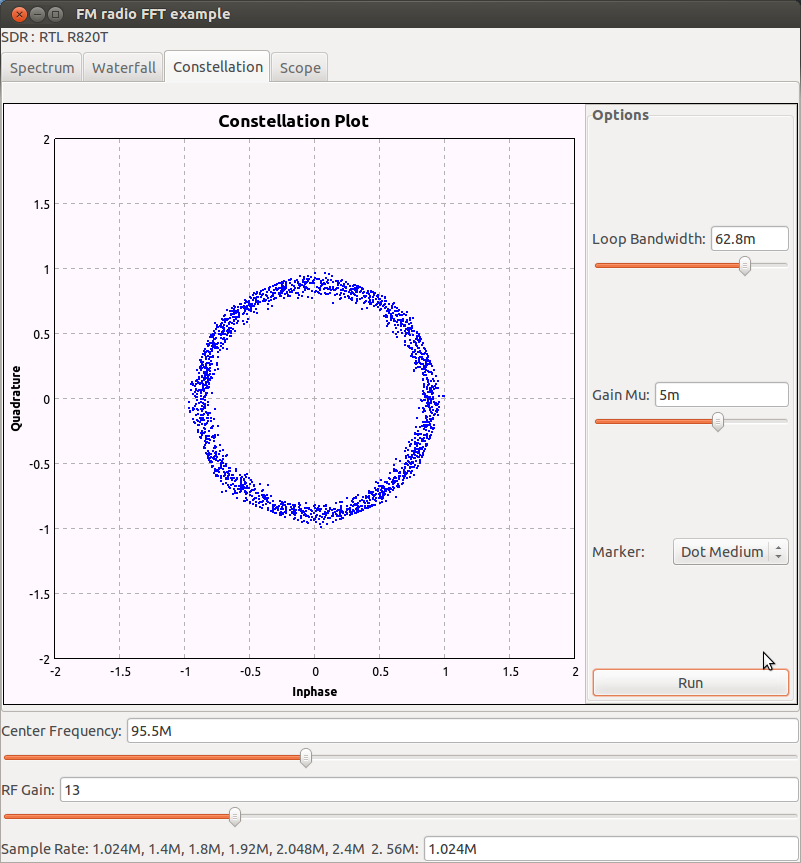
Task: Go to the Scope tab
Action: [300, 67]
